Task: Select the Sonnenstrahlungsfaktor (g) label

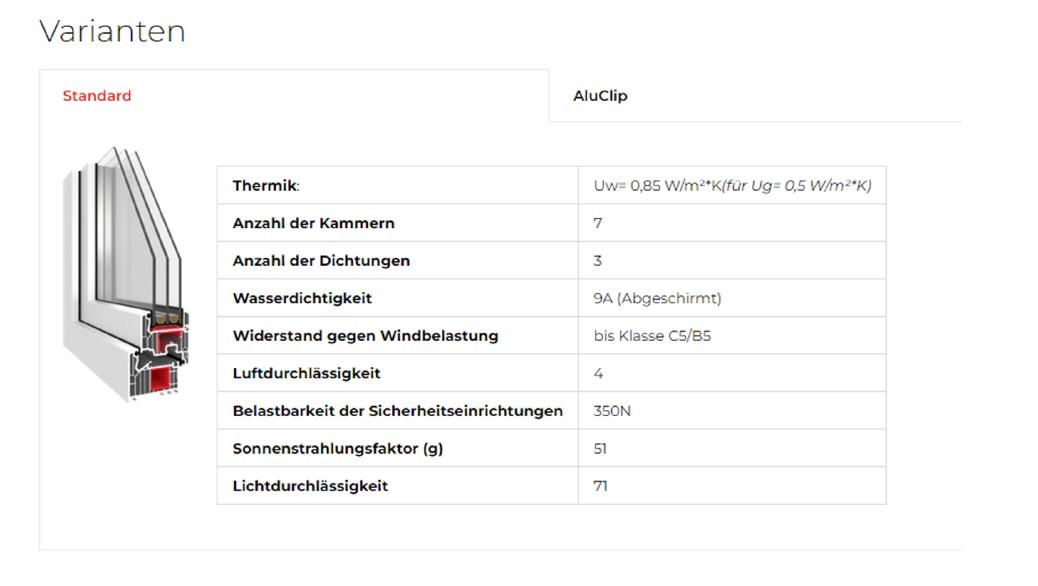Action: point(337,448)
